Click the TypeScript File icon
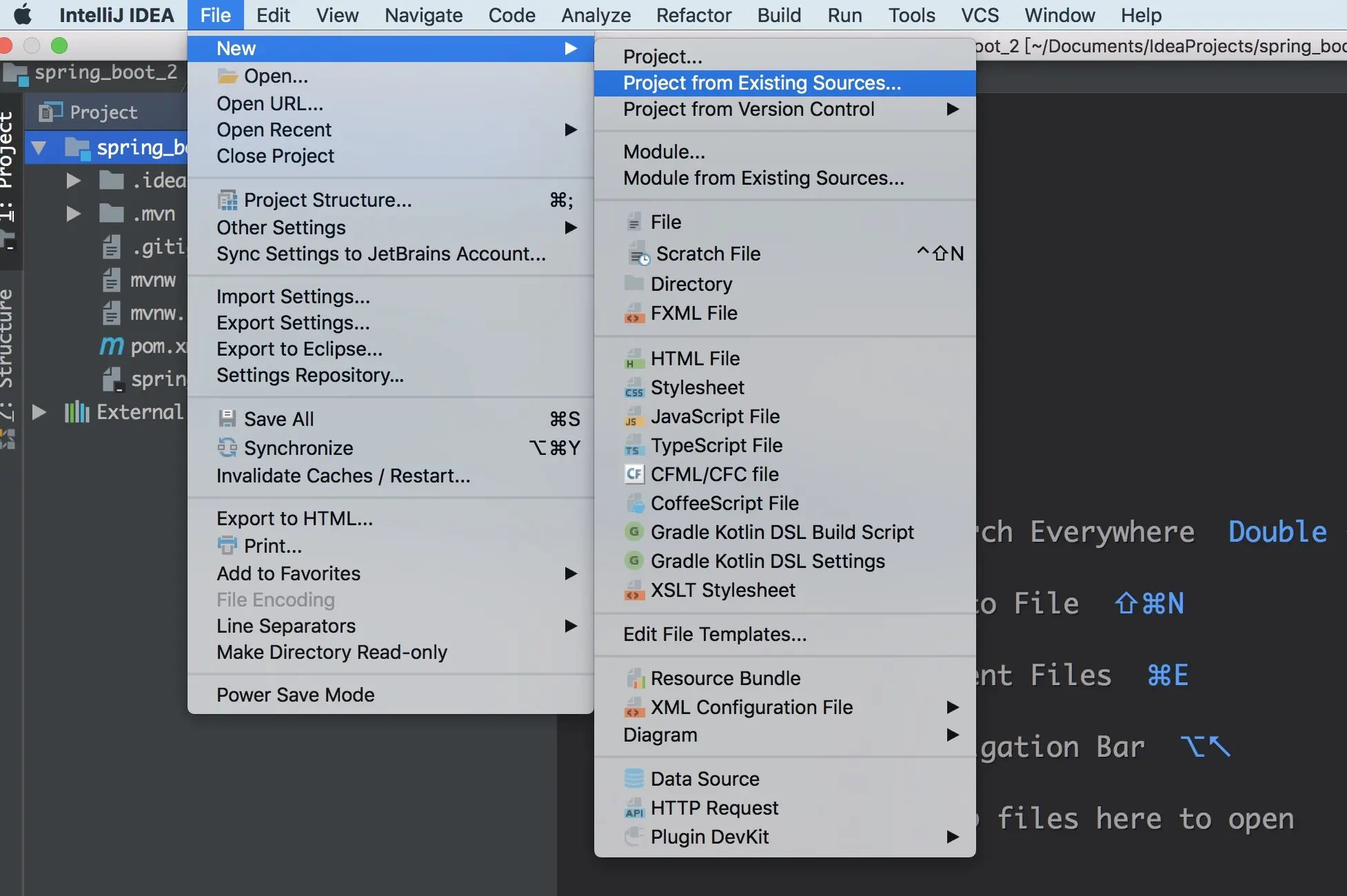Image resolution: width=1347 pixels, height=896 pixels. (x=634, y=446)
